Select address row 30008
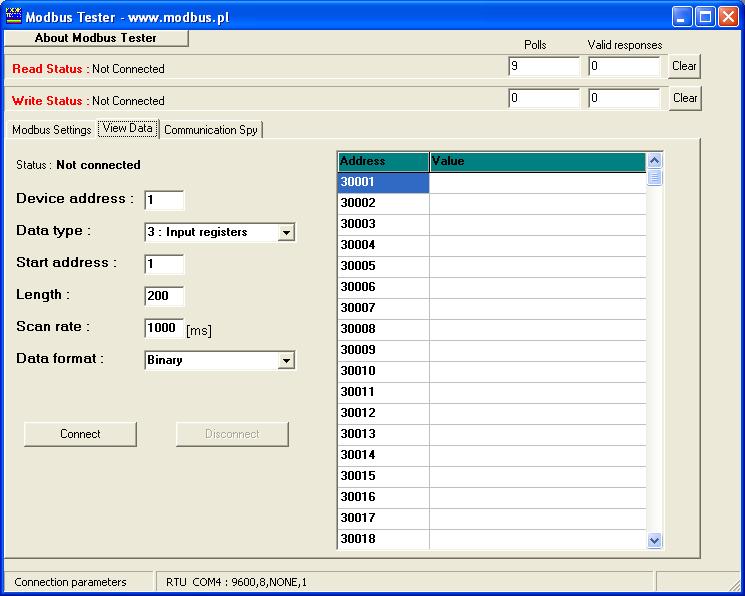The width and height of the screenshot is (745, 596). point(383,329)
